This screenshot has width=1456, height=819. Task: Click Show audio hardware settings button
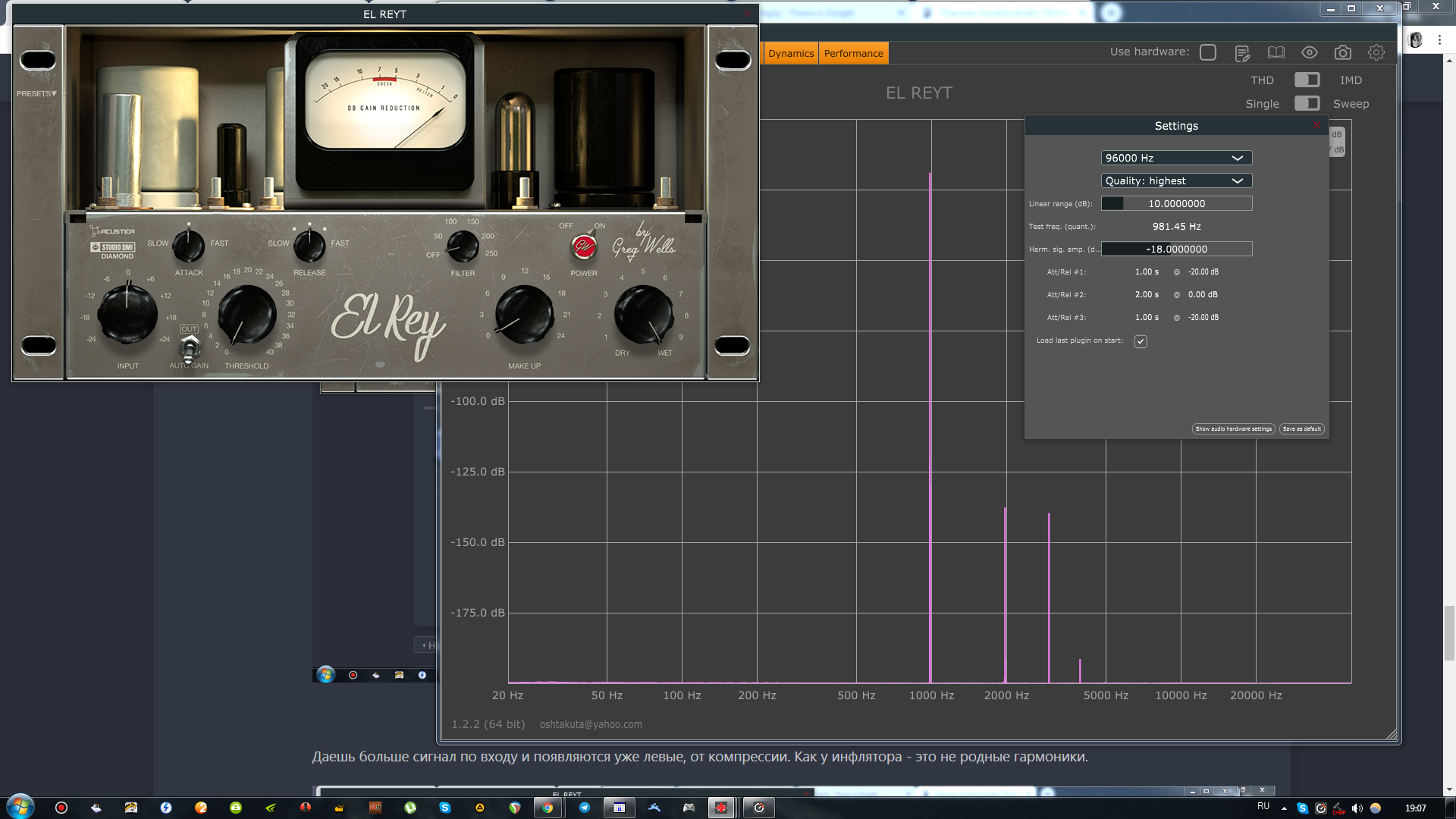click(x=1233, y=428)
